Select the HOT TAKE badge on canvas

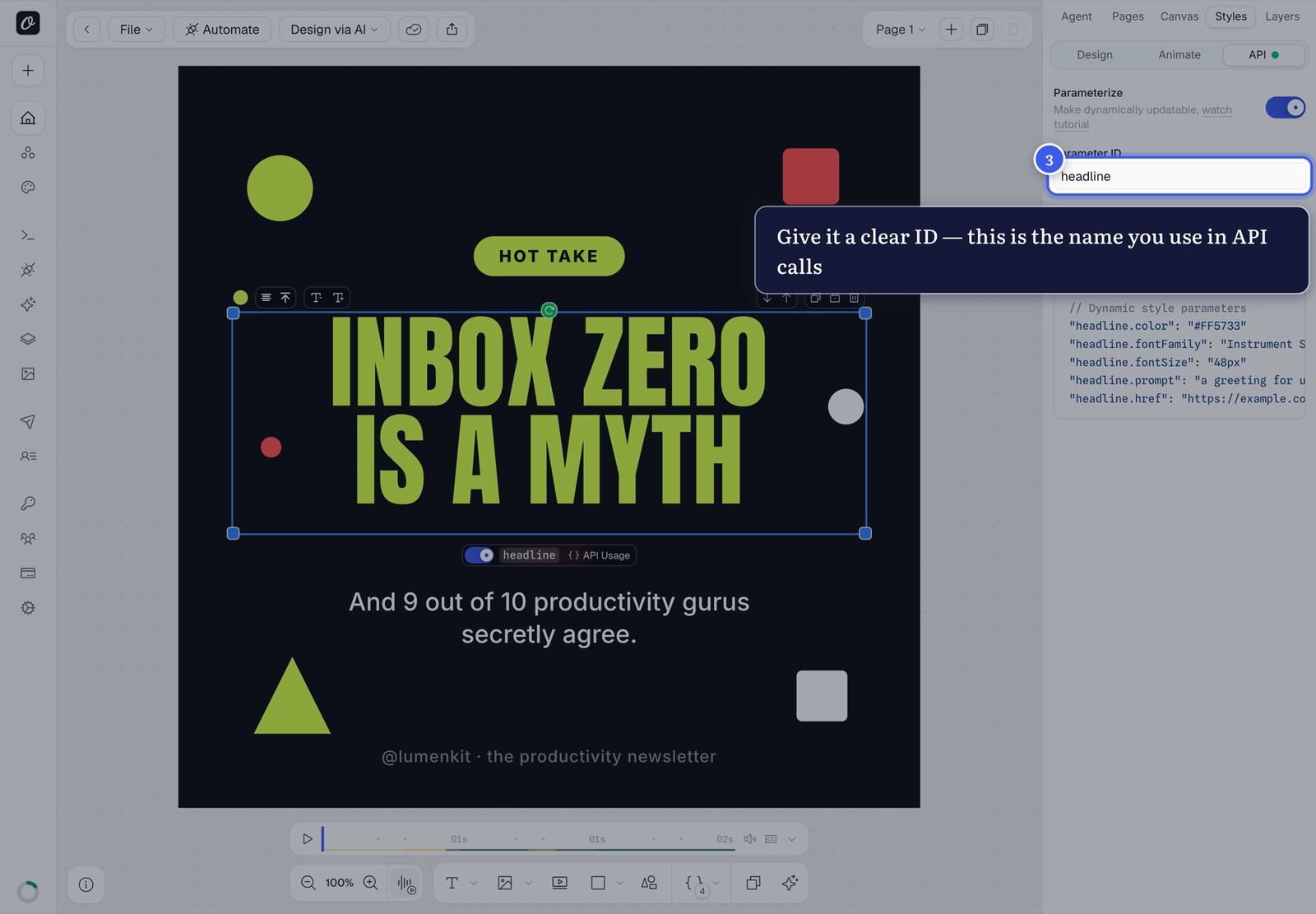[x=549, y=256]
